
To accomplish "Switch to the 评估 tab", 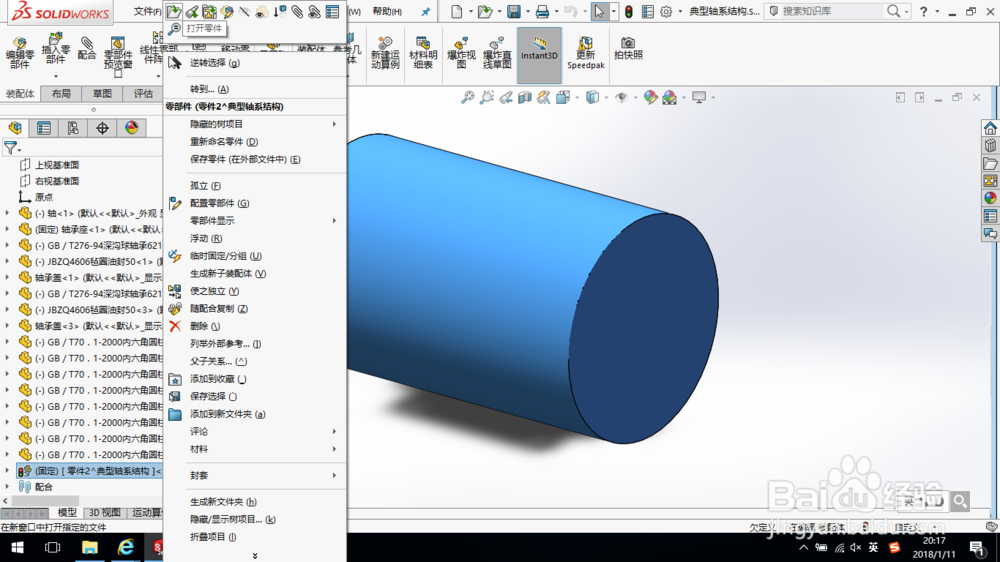I will pyautogui.click(x=143, y=94).
